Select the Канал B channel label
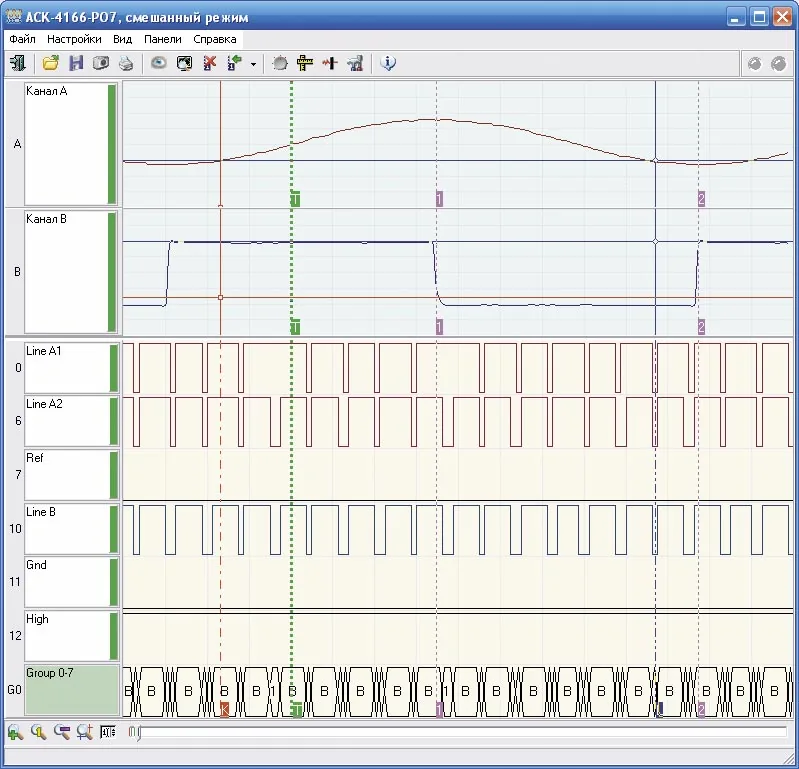799x769 pixels. [46, 219]
